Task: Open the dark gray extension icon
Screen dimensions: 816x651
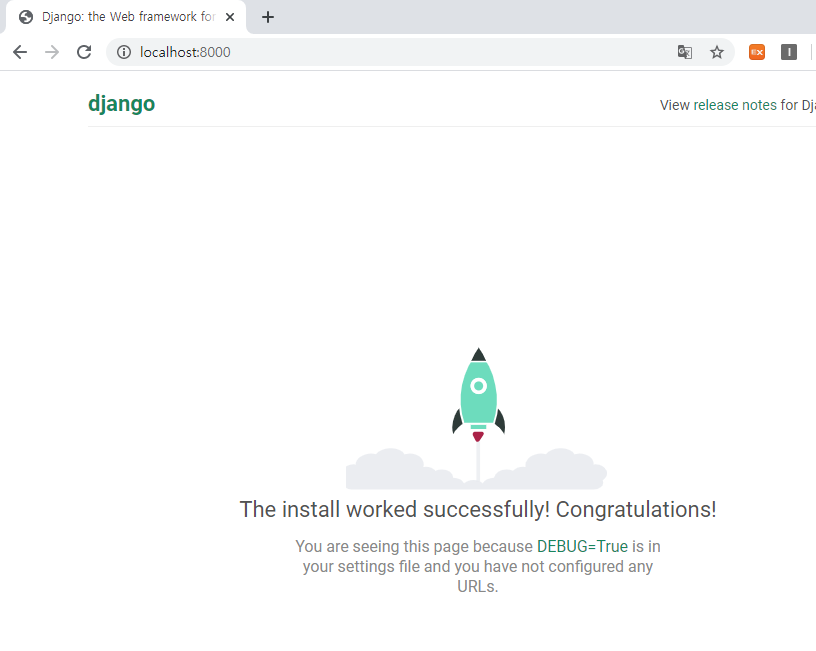Action: (x=789, y=52)
